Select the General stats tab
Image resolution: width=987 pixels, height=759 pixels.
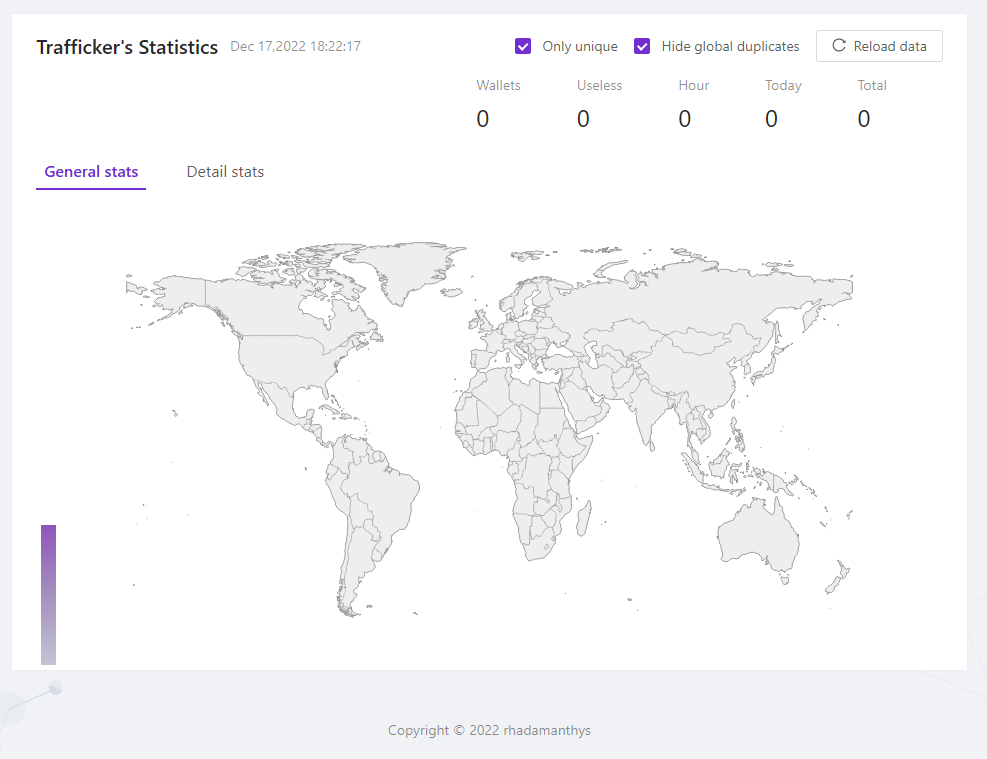[91, 172]
